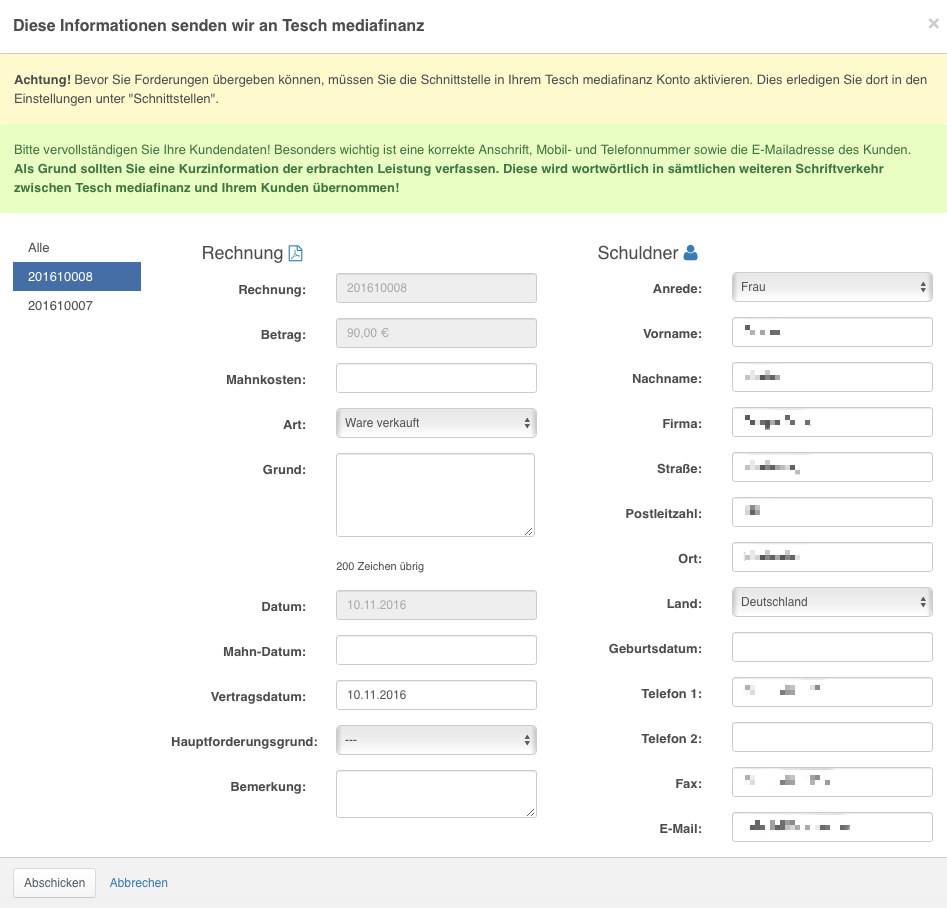Click the Hauptforderungsgrund label
The image size is (947, 908).
[x=244, y=741]
